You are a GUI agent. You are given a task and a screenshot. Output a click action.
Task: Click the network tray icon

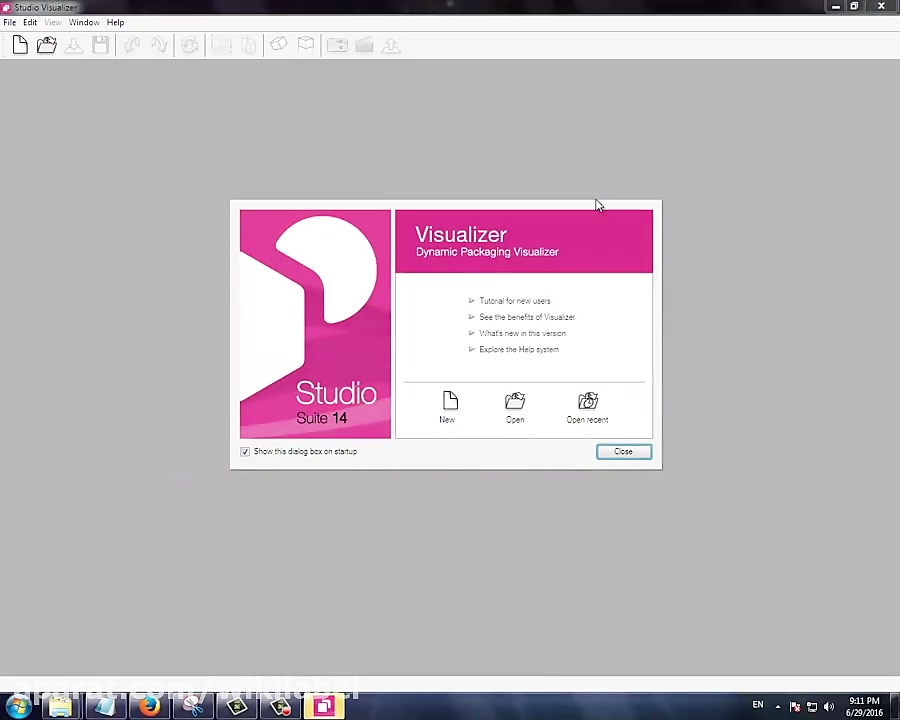(812, 707)
